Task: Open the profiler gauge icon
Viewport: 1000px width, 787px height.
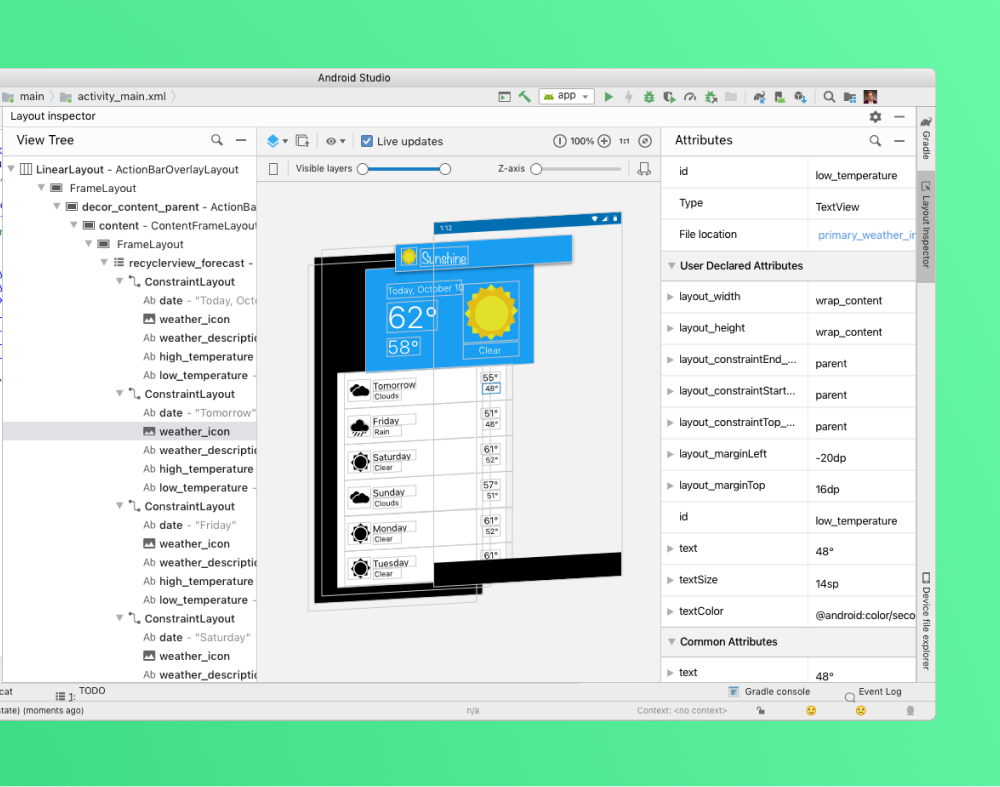Action: click(x=690, y=97)
